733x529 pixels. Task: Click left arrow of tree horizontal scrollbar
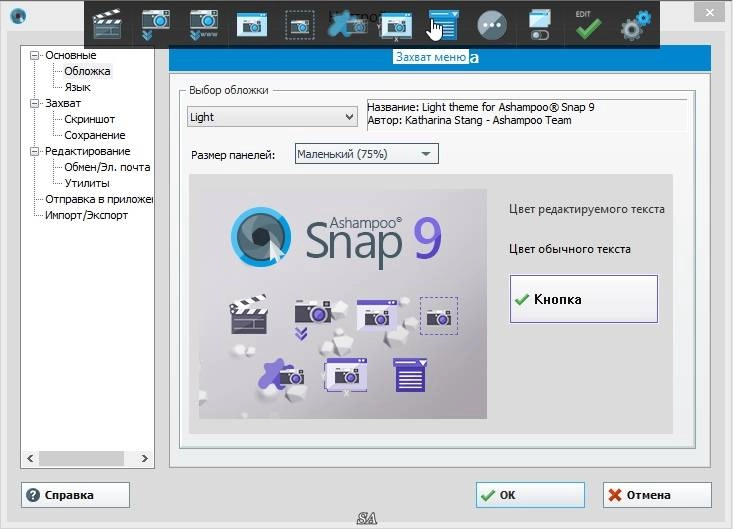pos(30,458)
